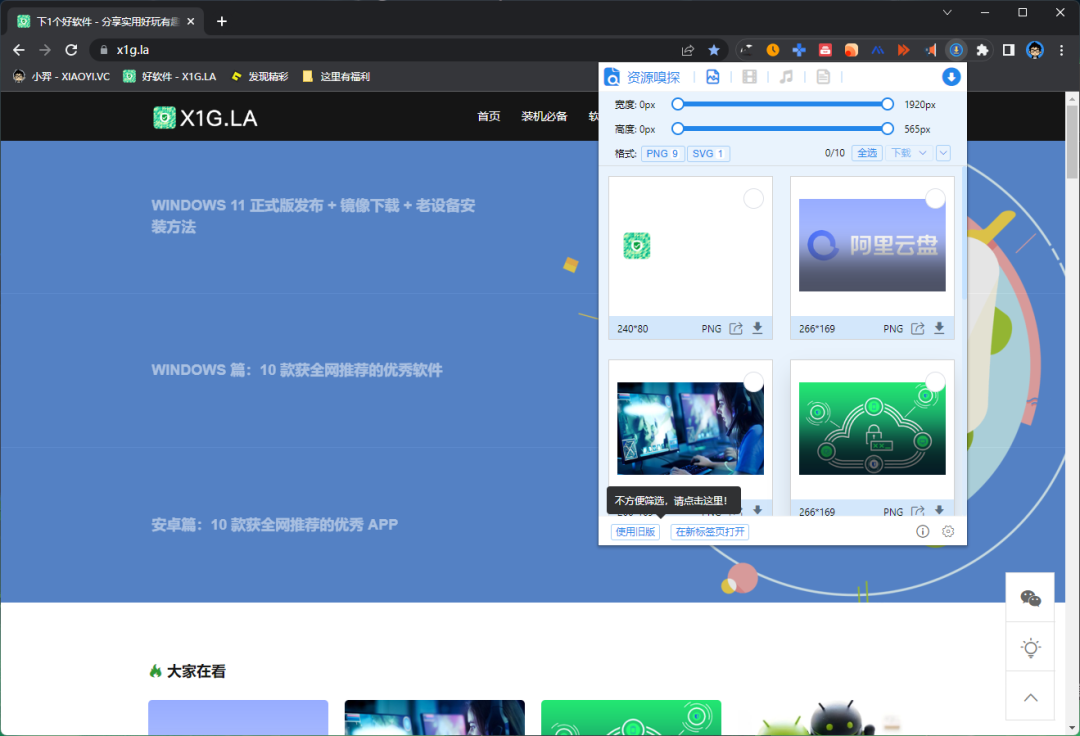
Task: Open the 下载 dropdown in sniffer panel
Action: (908, 153)
